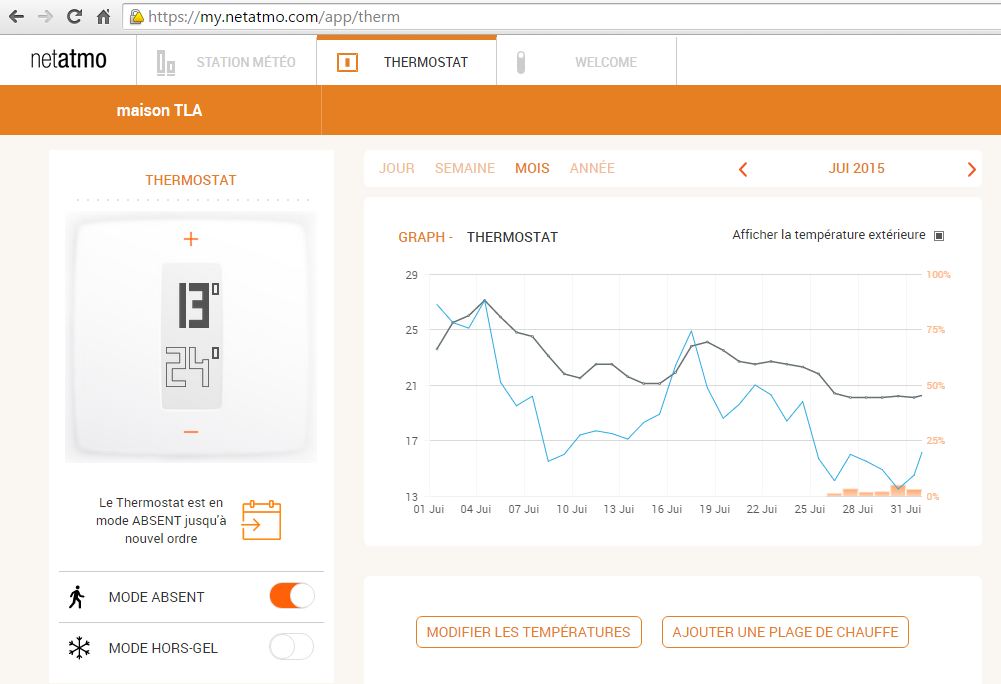Click the address bar URL field
1001x684 pixels.
(x=562, y=17)
